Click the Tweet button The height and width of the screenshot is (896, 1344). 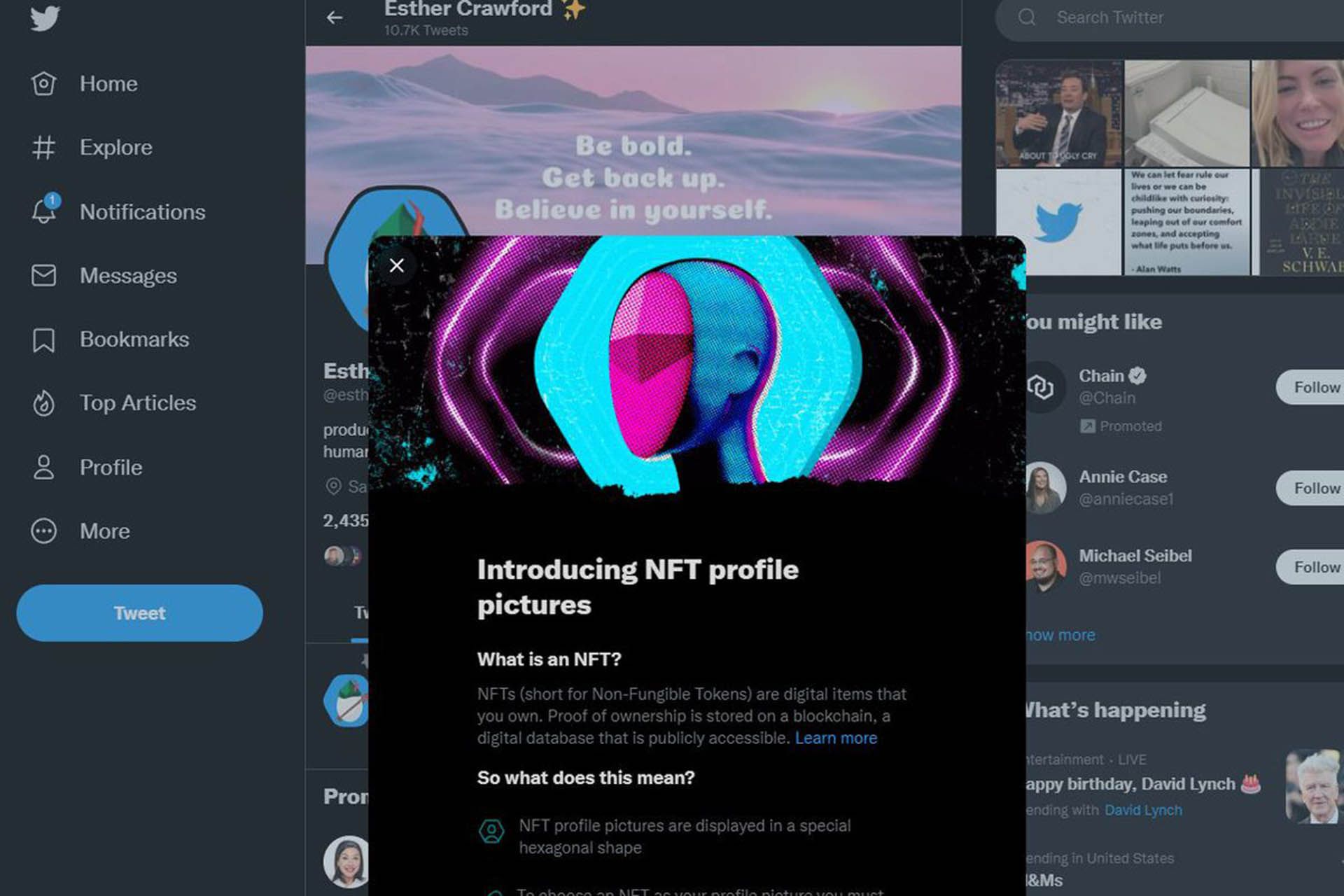pyautogui.click(x=139, y=612)
